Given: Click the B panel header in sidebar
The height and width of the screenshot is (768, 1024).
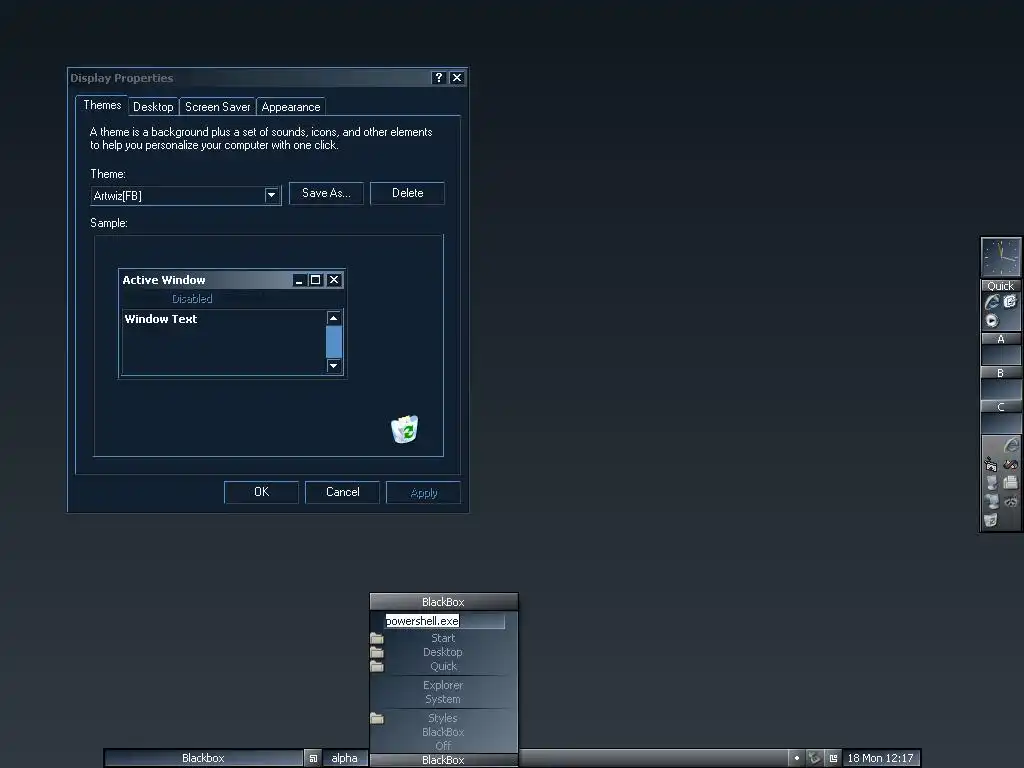Looking at the screenshot, I should 1000,373.
